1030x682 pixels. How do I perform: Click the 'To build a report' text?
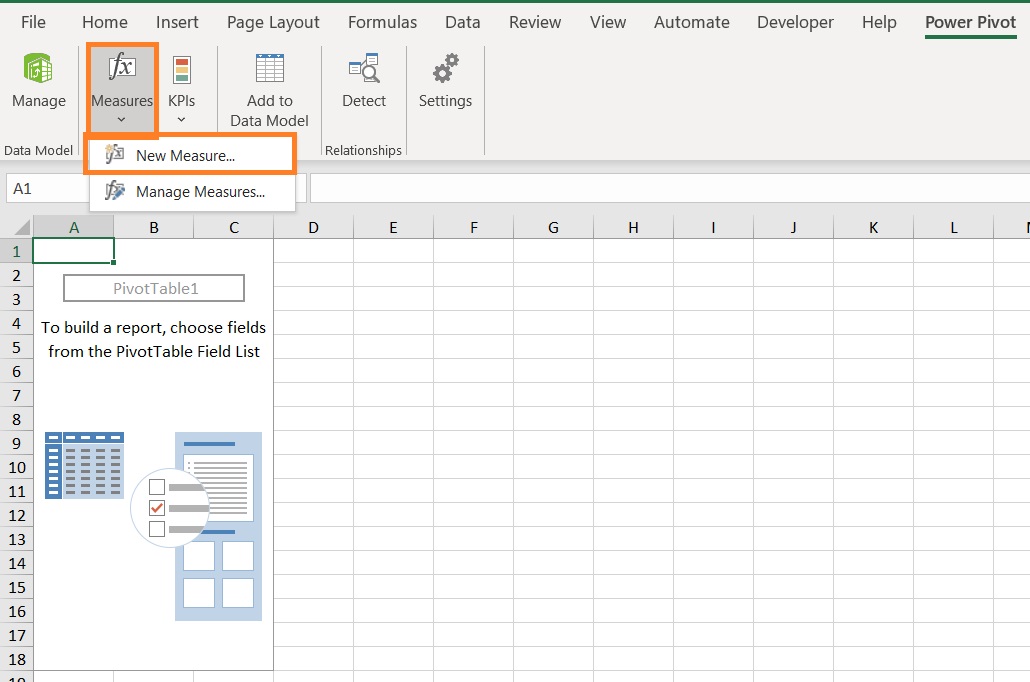(x=154, y=339)
